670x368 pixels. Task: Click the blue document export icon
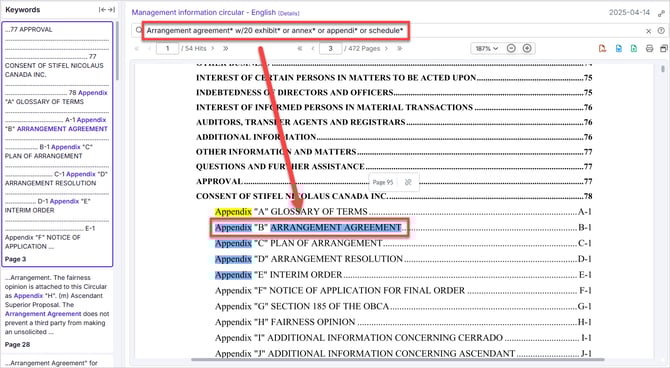pyautogui.click(x=619, y=49)
